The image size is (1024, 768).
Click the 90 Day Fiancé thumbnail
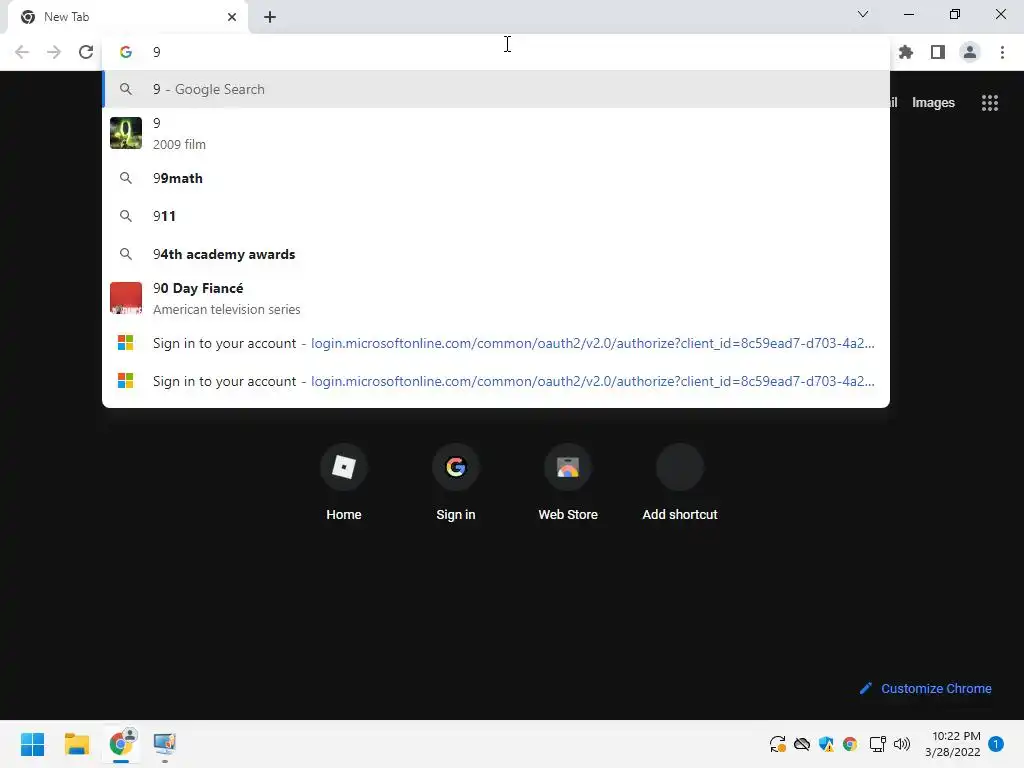125,298
